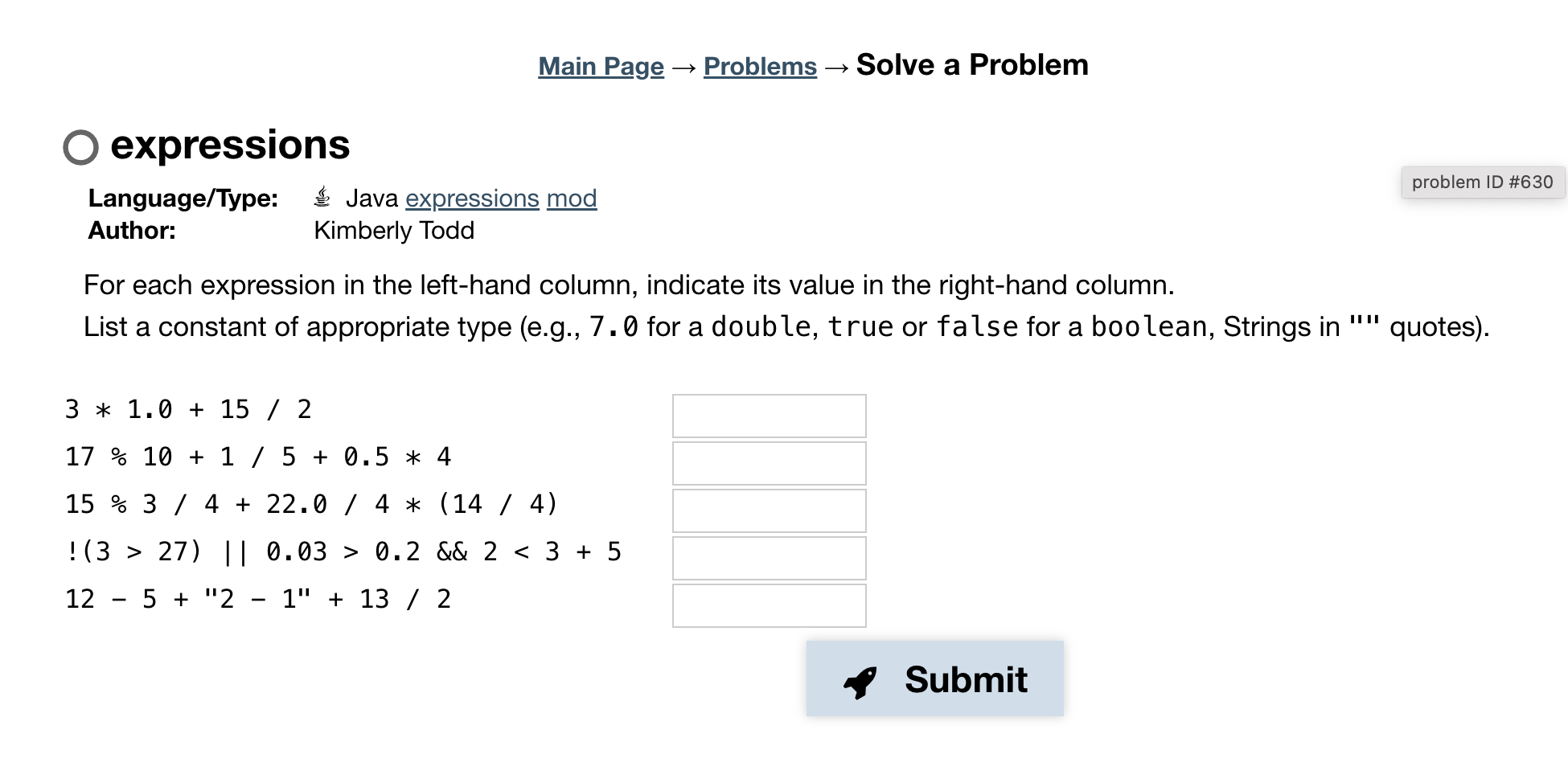The width and height of the screenshot is (1568, 783).
Task: Click the Java coffee cup icon
Action: click(321, 196)
